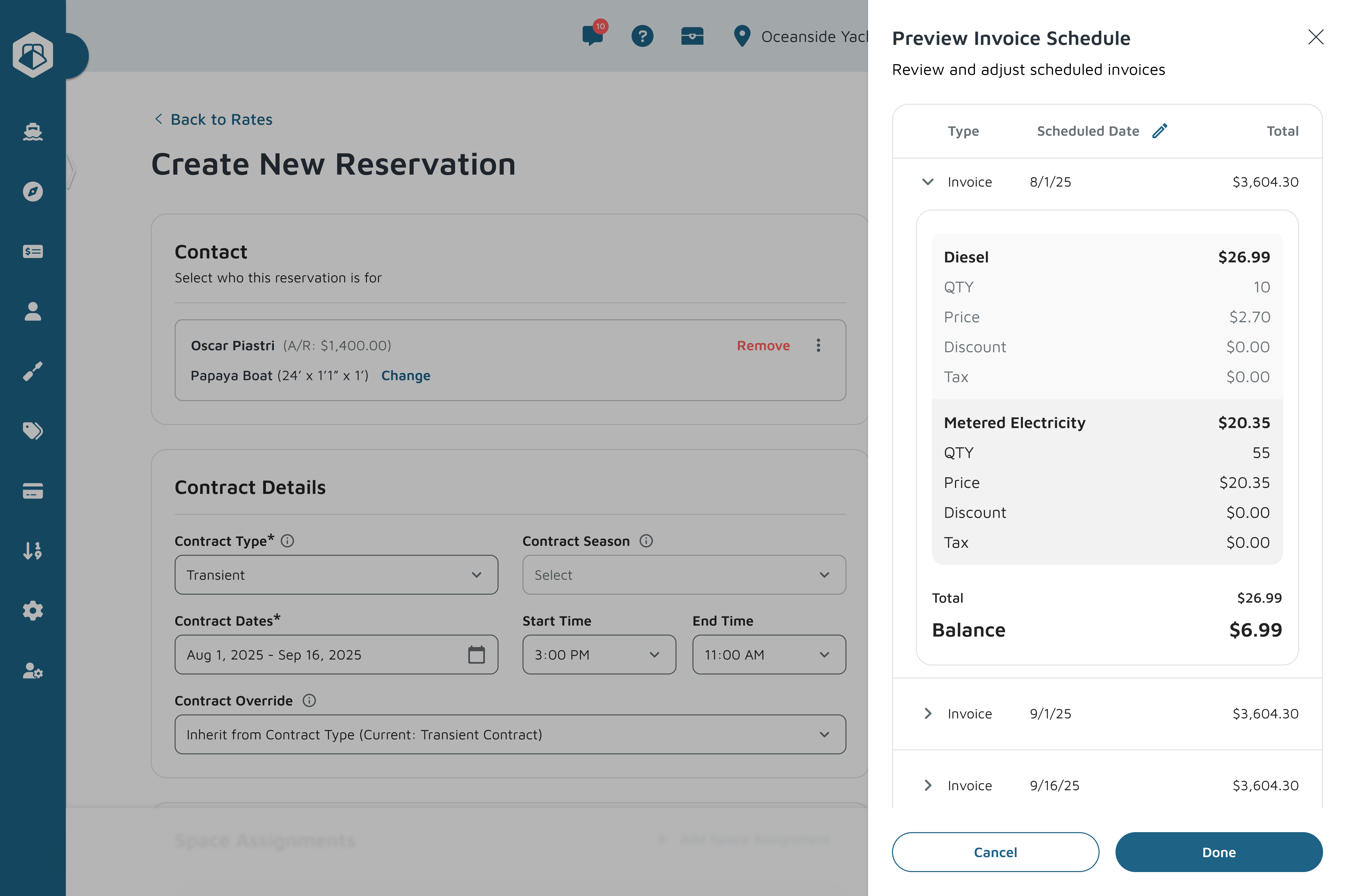The width and height of the screenshot is (1347, 896).
Task: Select the Diesel line item name
Action: [966, 257]
